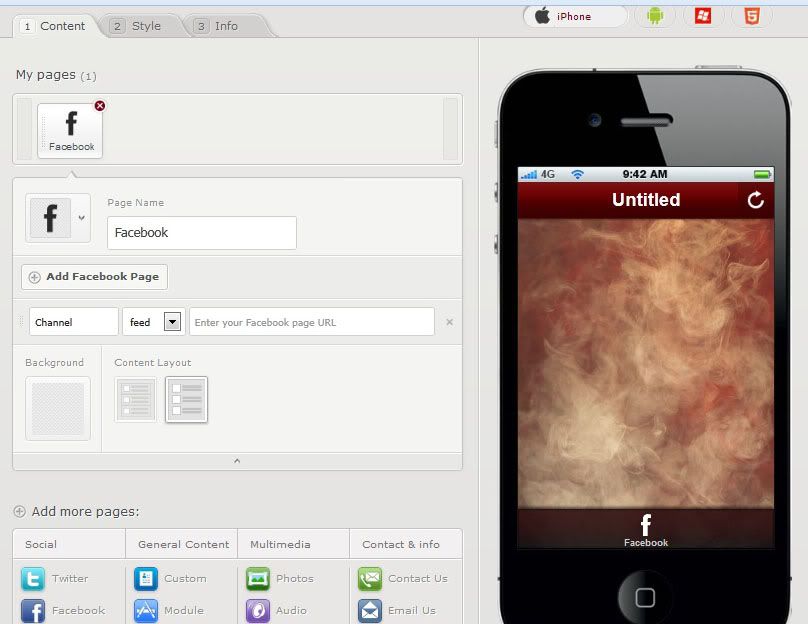This screenshot has width=808, height=624.
Task: Choose the second content layout option
Action: [186, 400]
